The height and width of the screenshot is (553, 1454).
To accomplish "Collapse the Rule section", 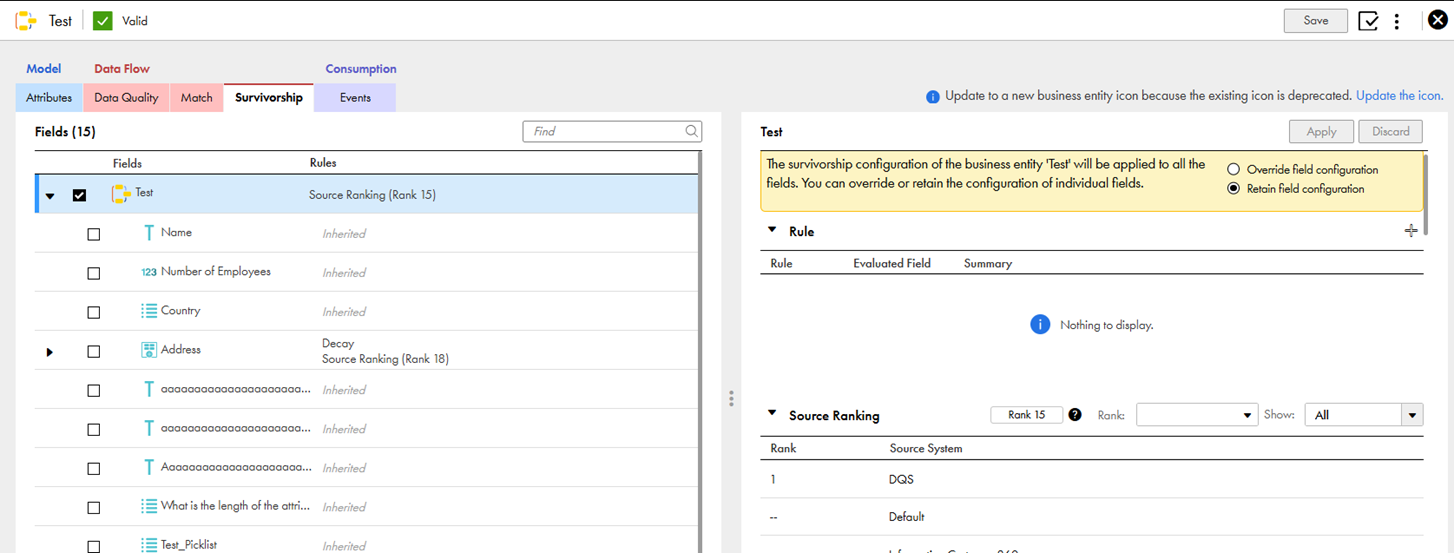I will pyautogui.click(x=772, y=230).
